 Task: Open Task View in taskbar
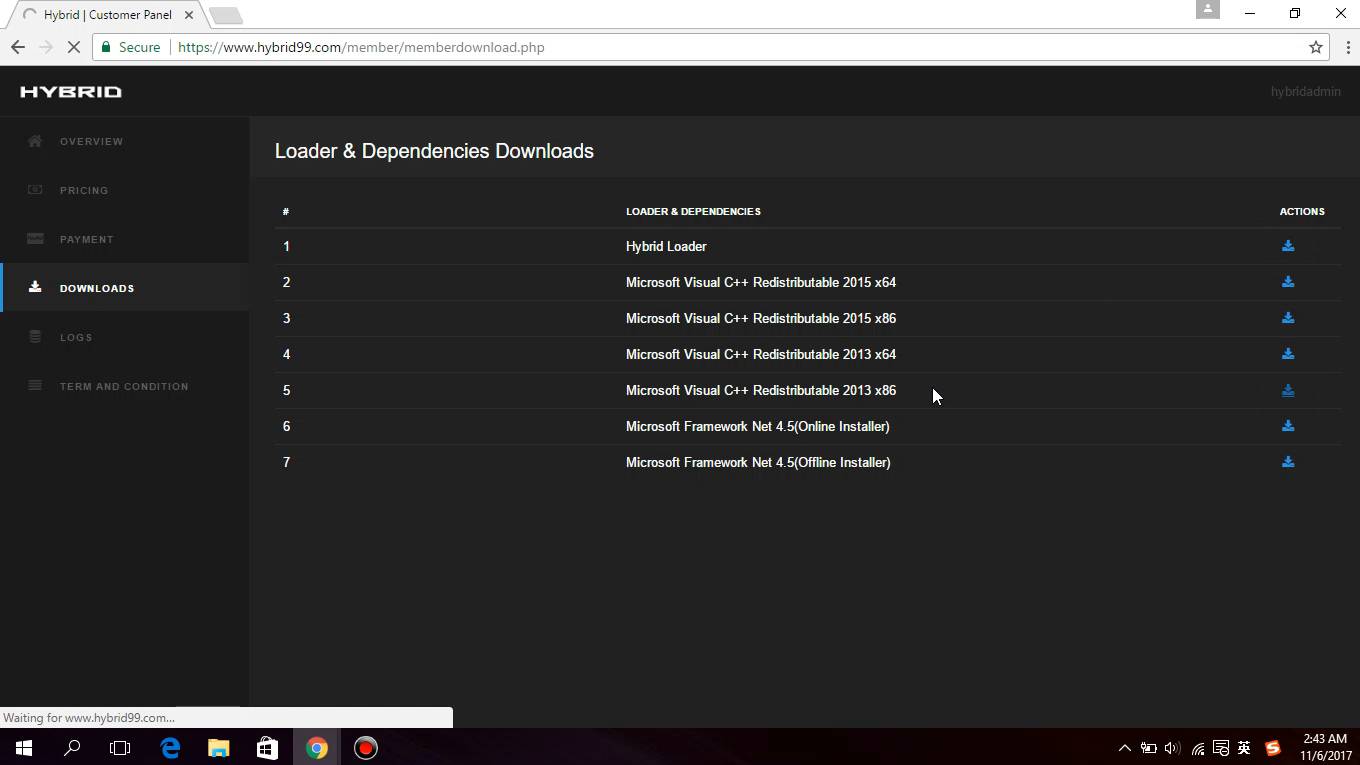click(120, 748)
